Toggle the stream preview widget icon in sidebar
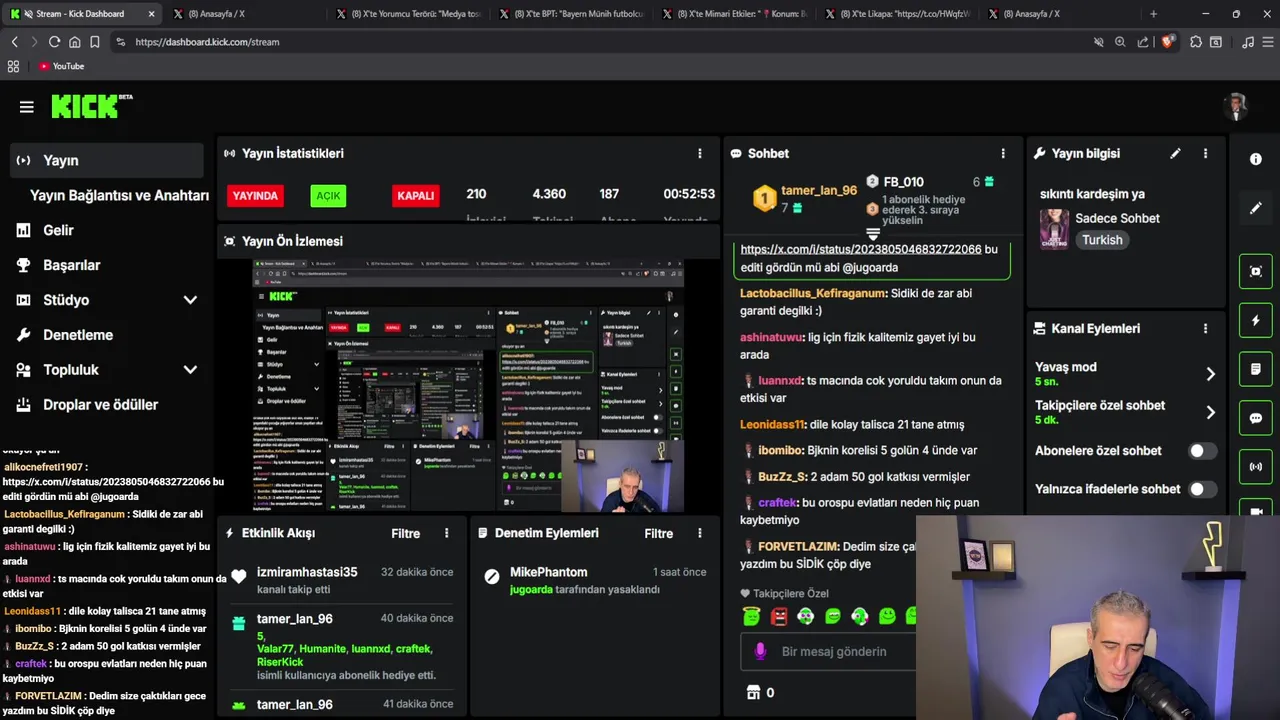Viewport: 1280px width, 720px height. (1256, 271)
